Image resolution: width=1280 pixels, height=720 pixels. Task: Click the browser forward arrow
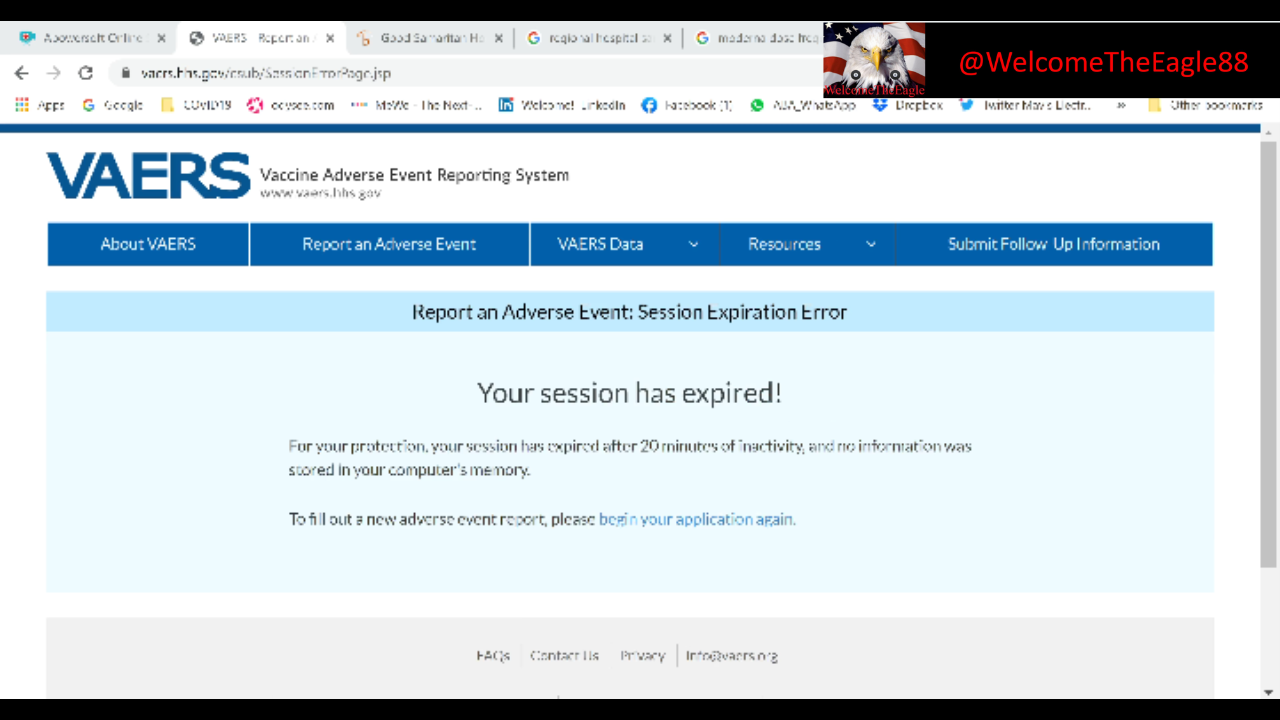click(x=53, y=73)
